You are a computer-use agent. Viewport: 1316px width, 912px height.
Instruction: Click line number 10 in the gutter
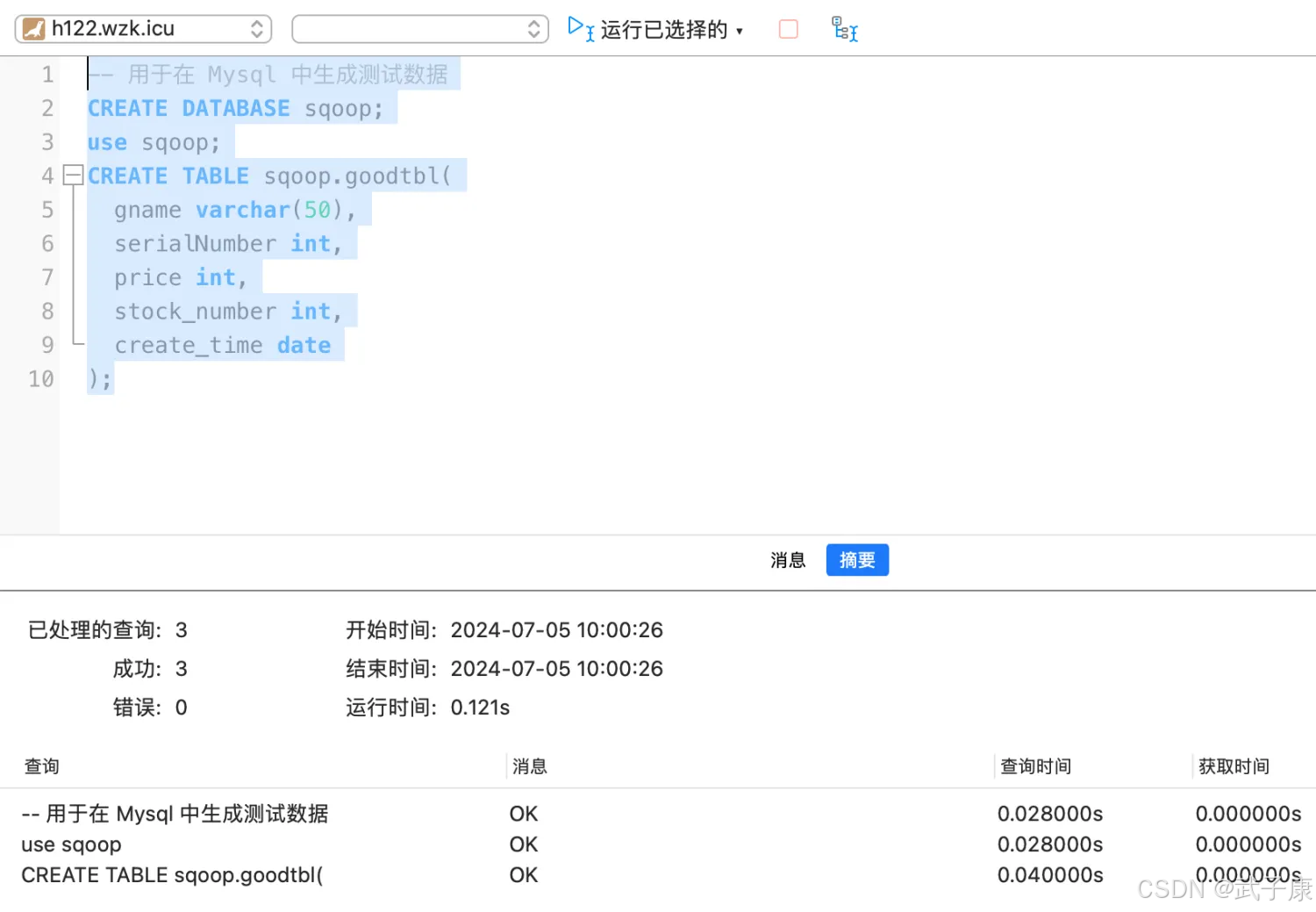[41, 379]
